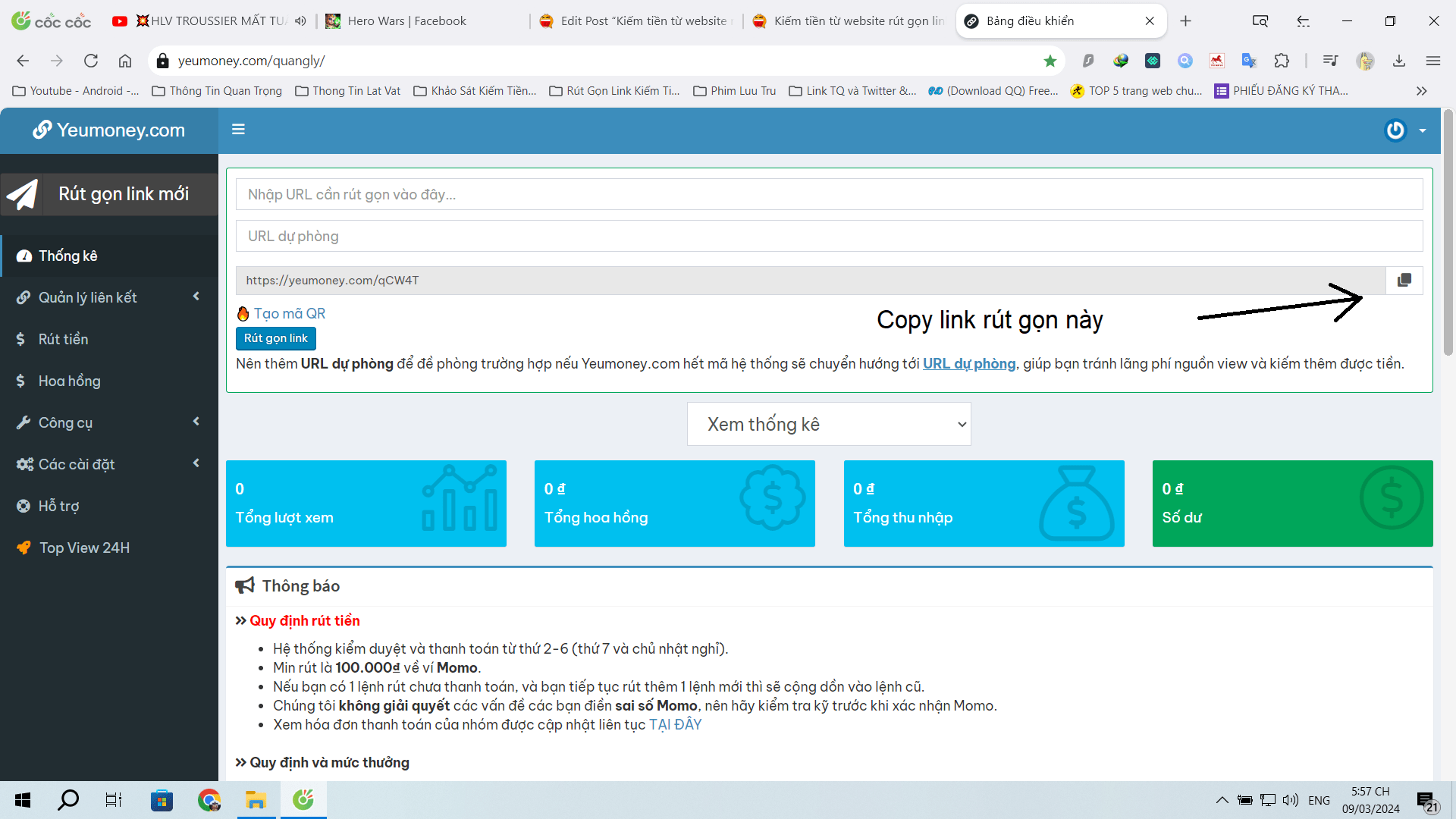
Task: Open a new browser tab
Action: (1186, 21)
